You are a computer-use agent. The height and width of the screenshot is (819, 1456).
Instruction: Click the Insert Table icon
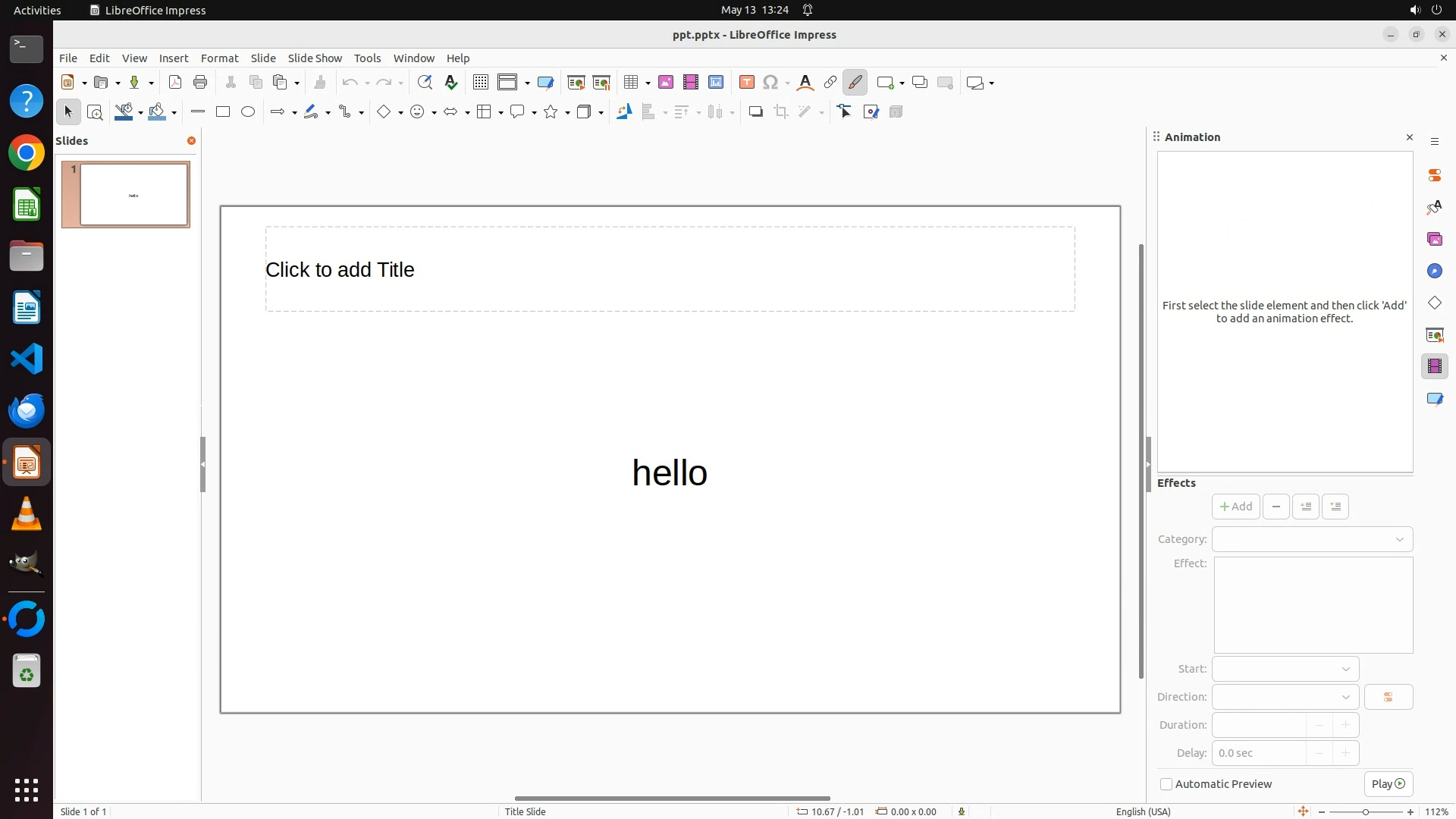630,83
